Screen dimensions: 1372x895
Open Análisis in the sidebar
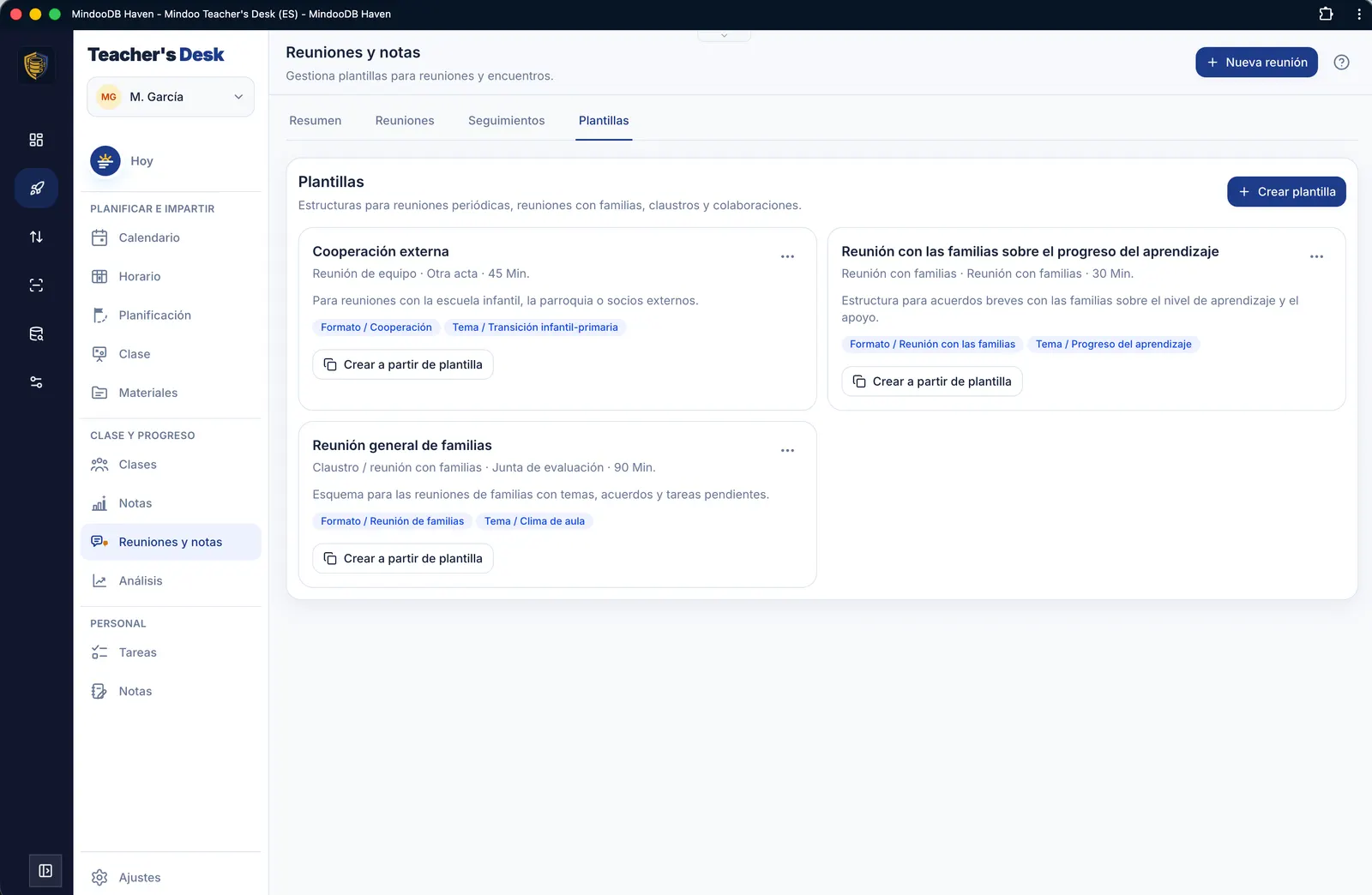171,580
